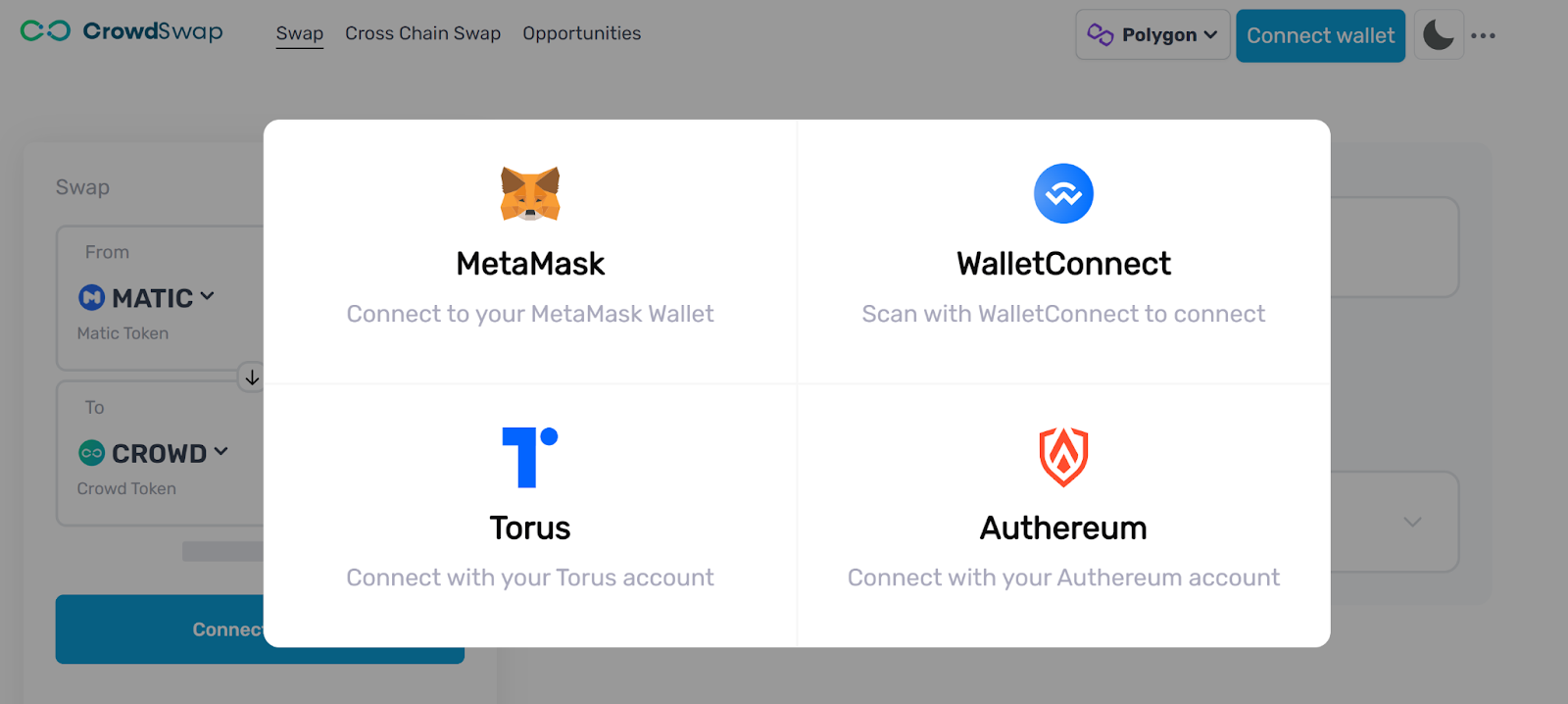Toggle dark mode with moon icon

point(1438,35)
